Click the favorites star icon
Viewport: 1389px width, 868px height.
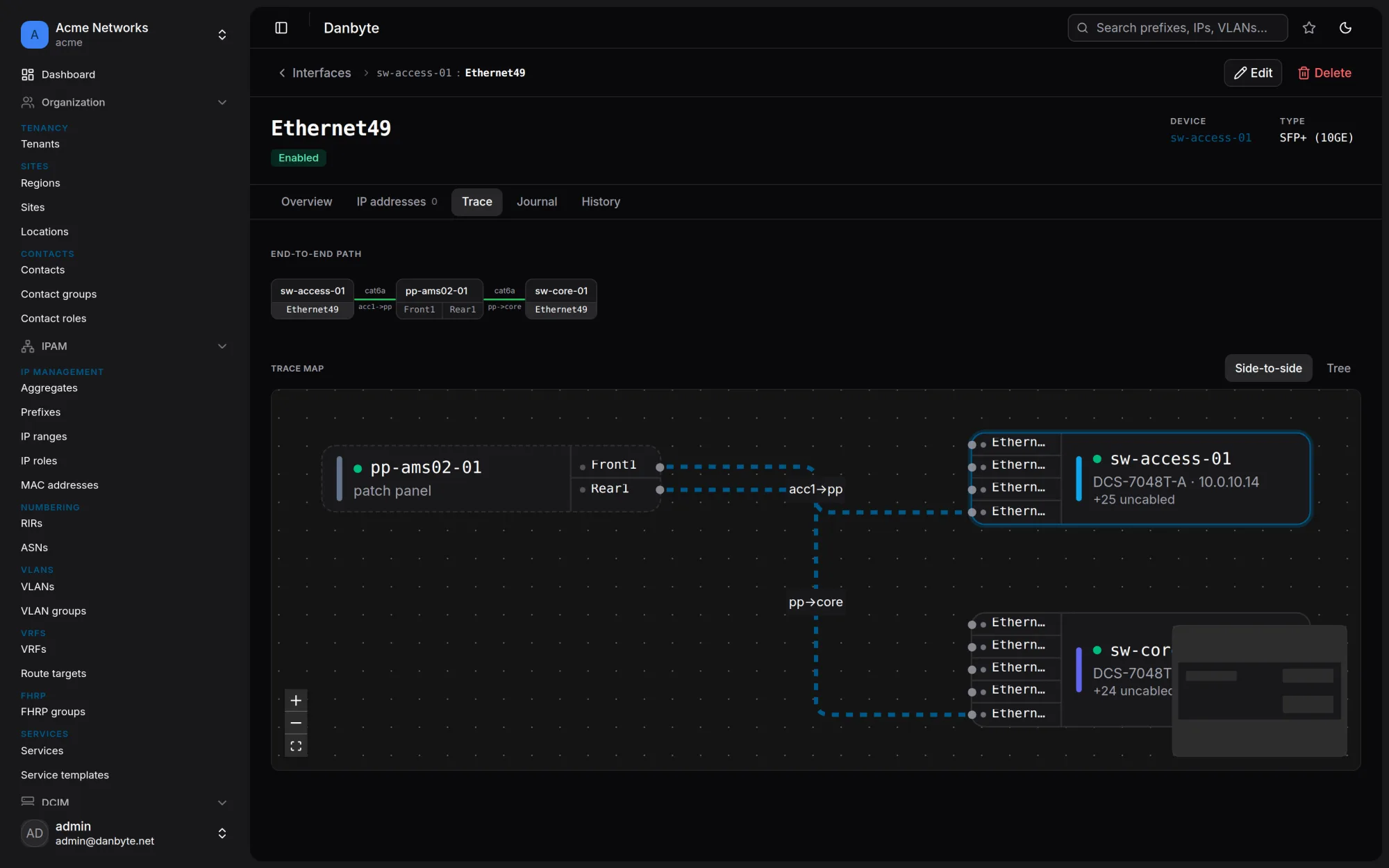(1309, 28)
